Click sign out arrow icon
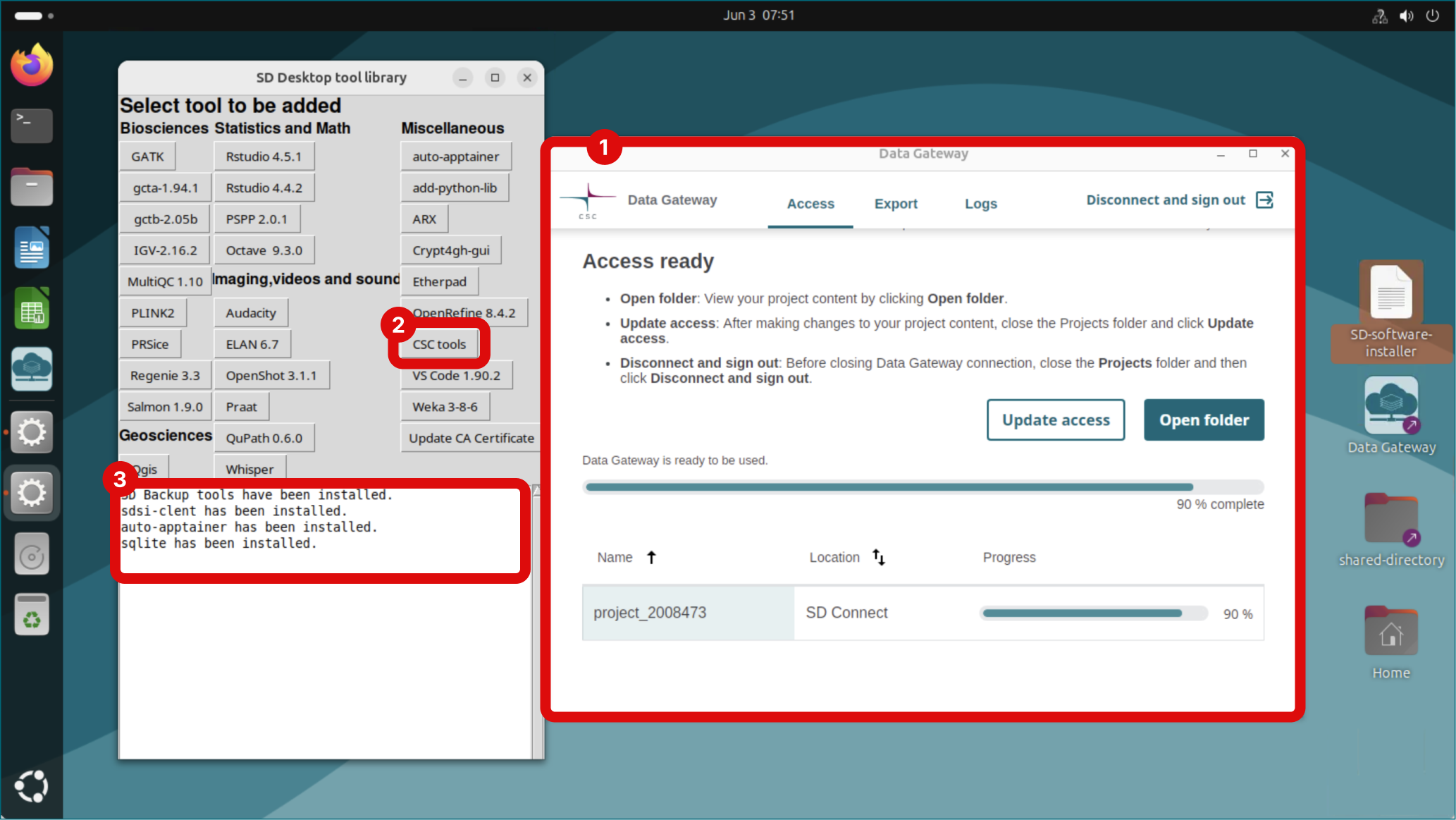This screenshot has height=820, width=1456. click(1265, 200)
